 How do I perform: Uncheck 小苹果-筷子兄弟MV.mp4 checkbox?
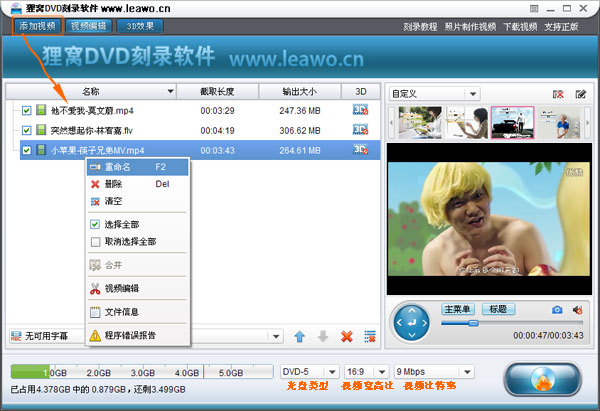point(26,150)
